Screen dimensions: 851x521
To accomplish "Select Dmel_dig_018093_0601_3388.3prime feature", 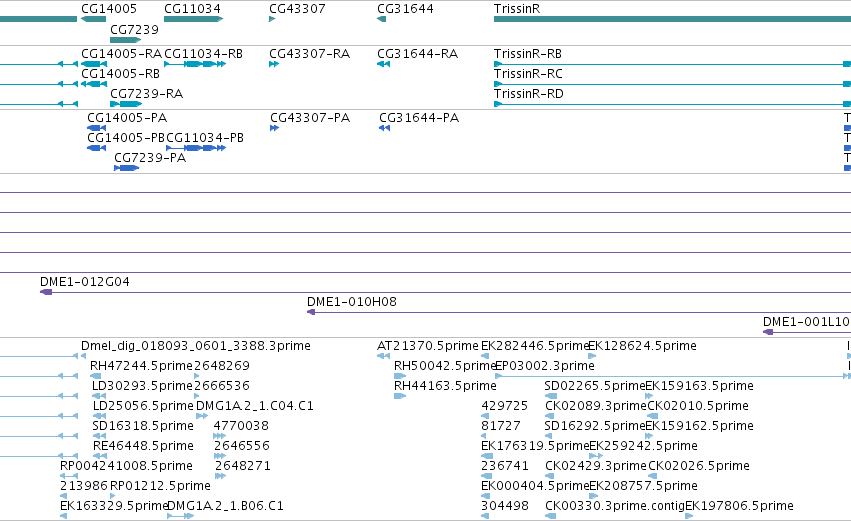I will pos(195,346).
